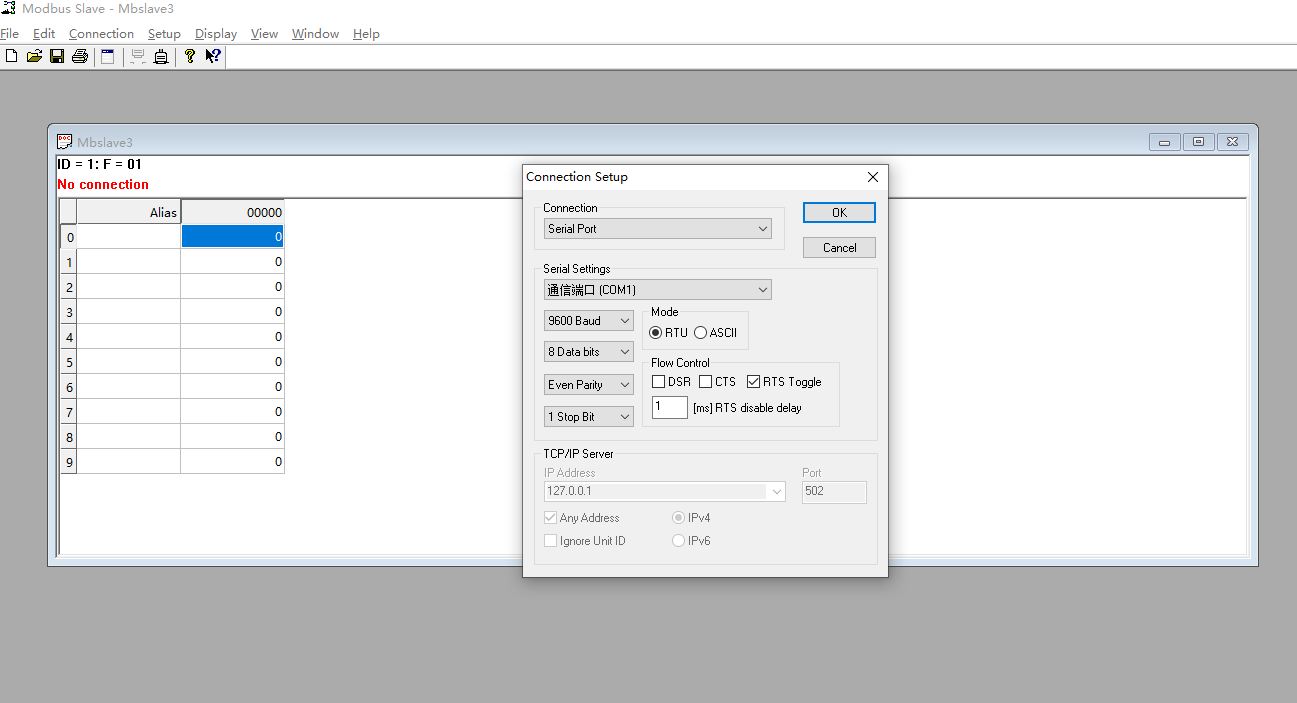The image size is (1297, 703).
Task: Click the value cell in row 2
Action: pos(232,287)
